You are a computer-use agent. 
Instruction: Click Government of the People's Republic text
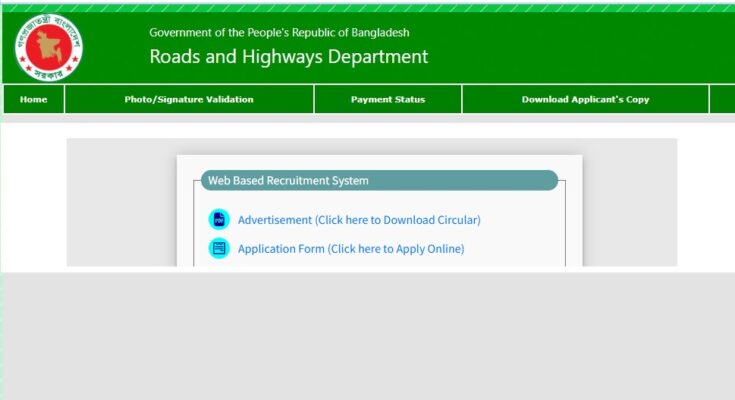(279, 33)
